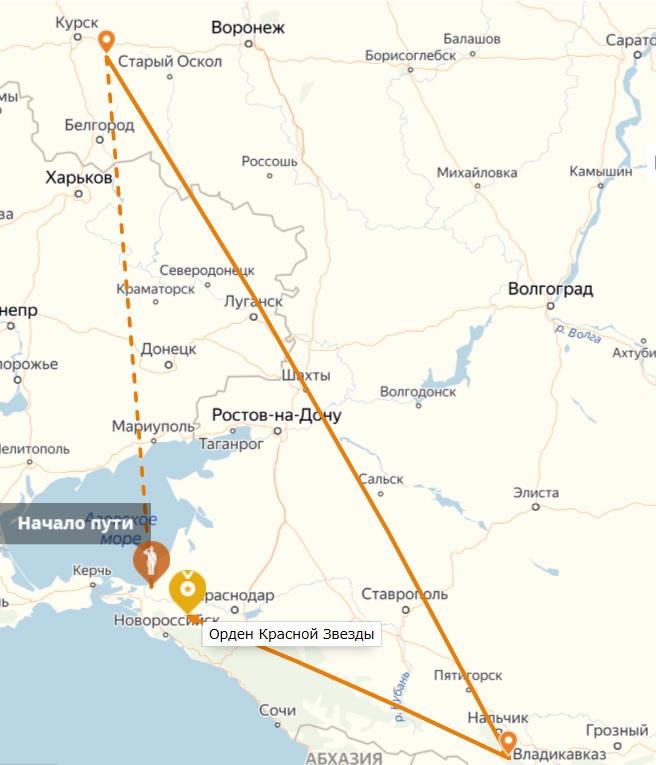The width and height of the screenshot is (656, 765).
Task: Click the orange pin marker at Владикавказ
Action: pos(508,743)
